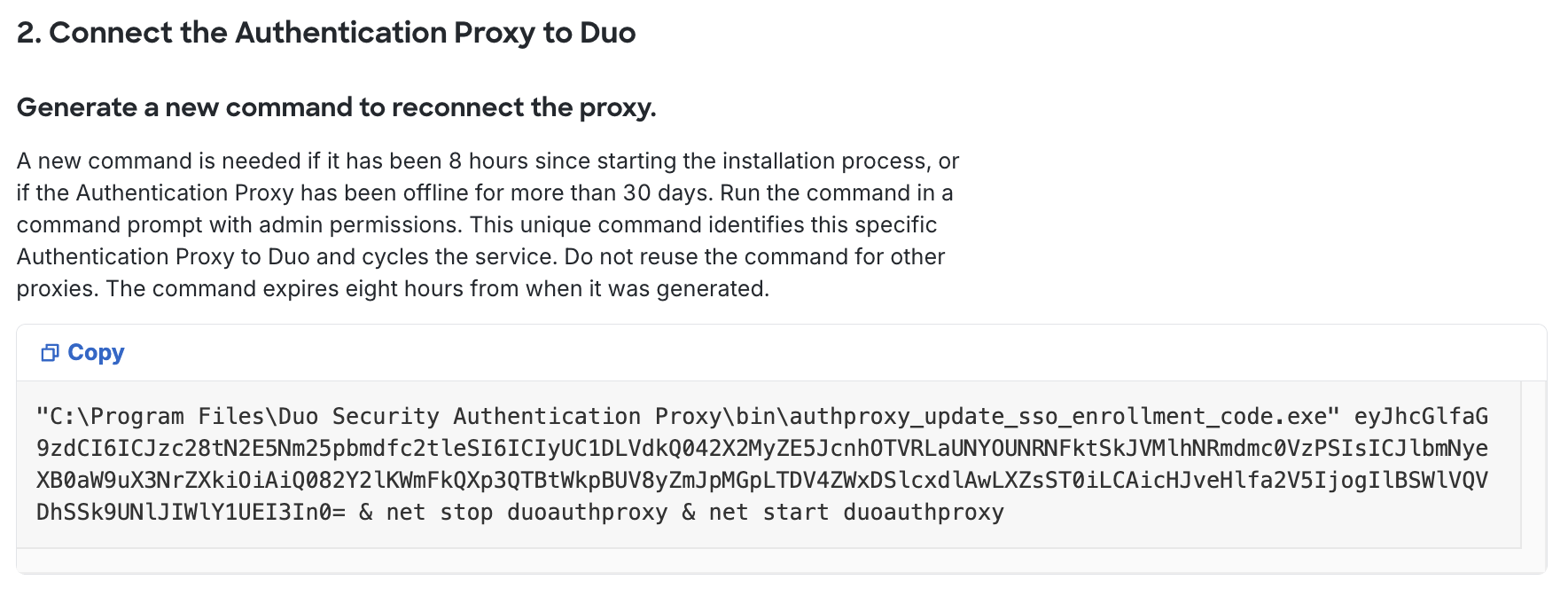This screenshot has height=604, width=1568.
Task: Click the copy glyph left of the Copy label
Action: (51, 352)
